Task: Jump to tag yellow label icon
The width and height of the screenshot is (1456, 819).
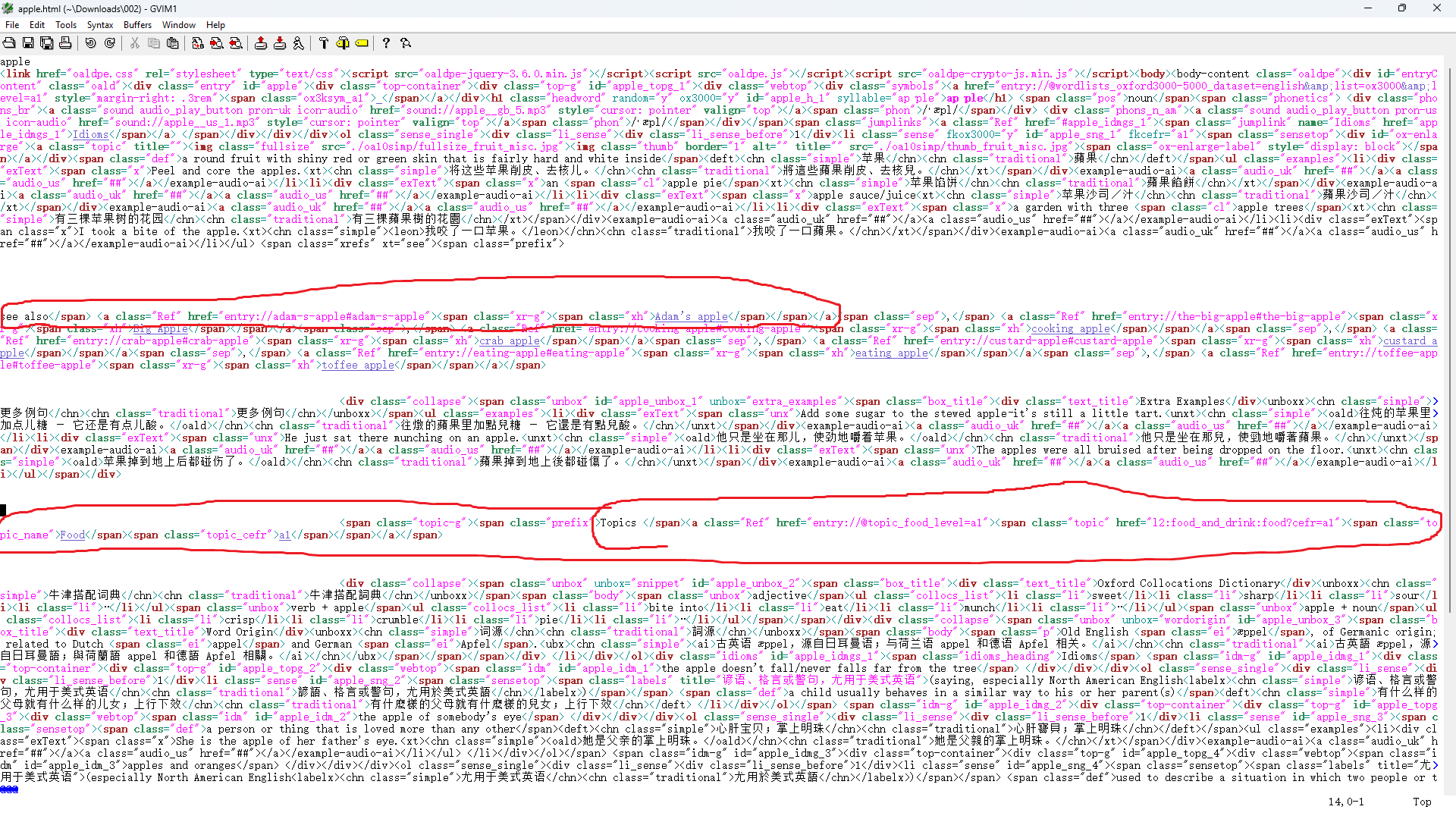Action: pos(362,43)
